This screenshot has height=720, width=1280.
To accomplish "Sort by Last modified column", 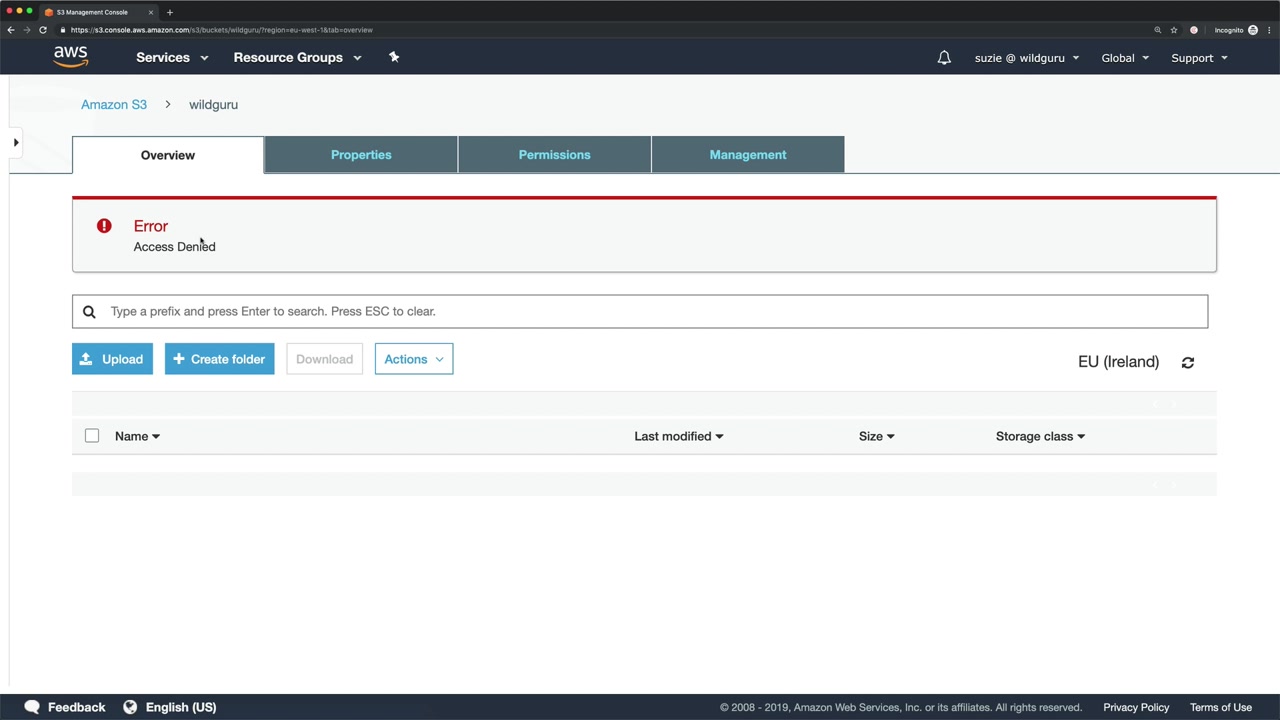I will coord(679,436).
